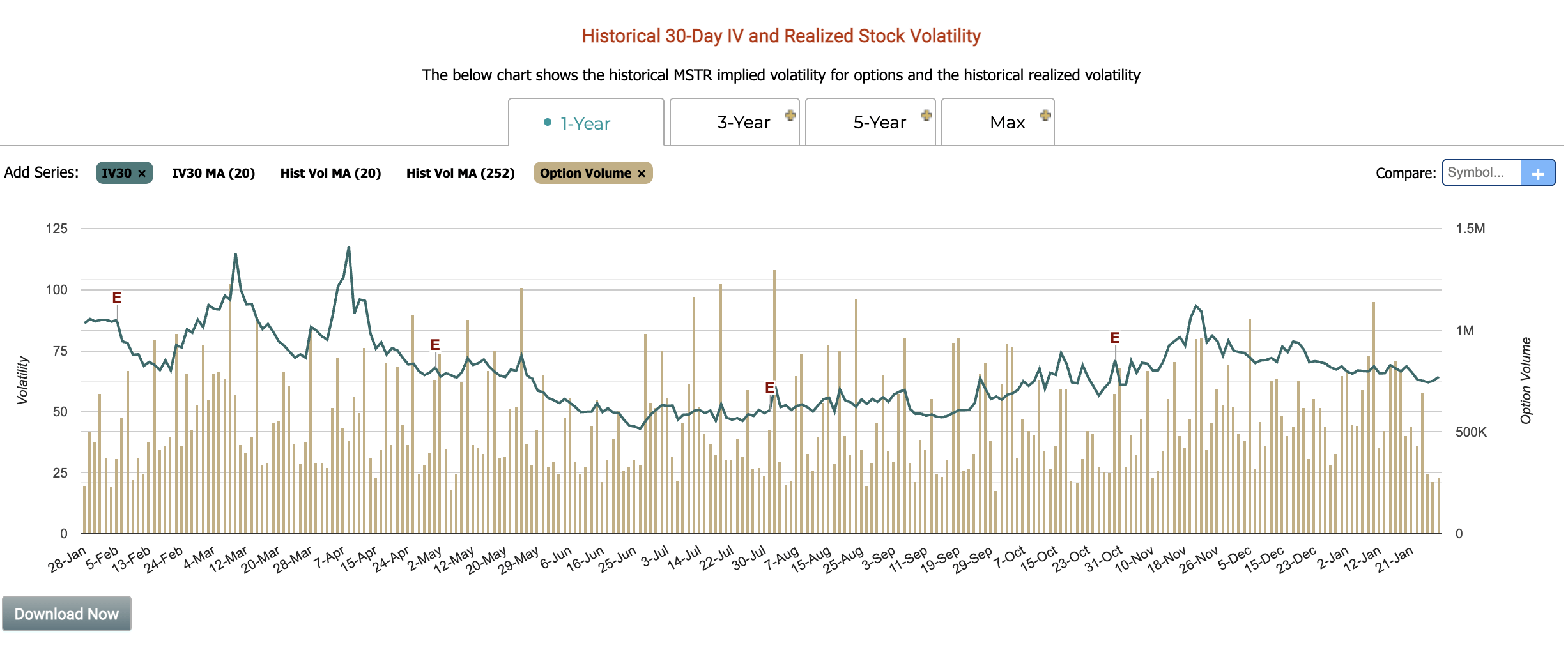Enable the Hist Vol MA (20) series

330,173
